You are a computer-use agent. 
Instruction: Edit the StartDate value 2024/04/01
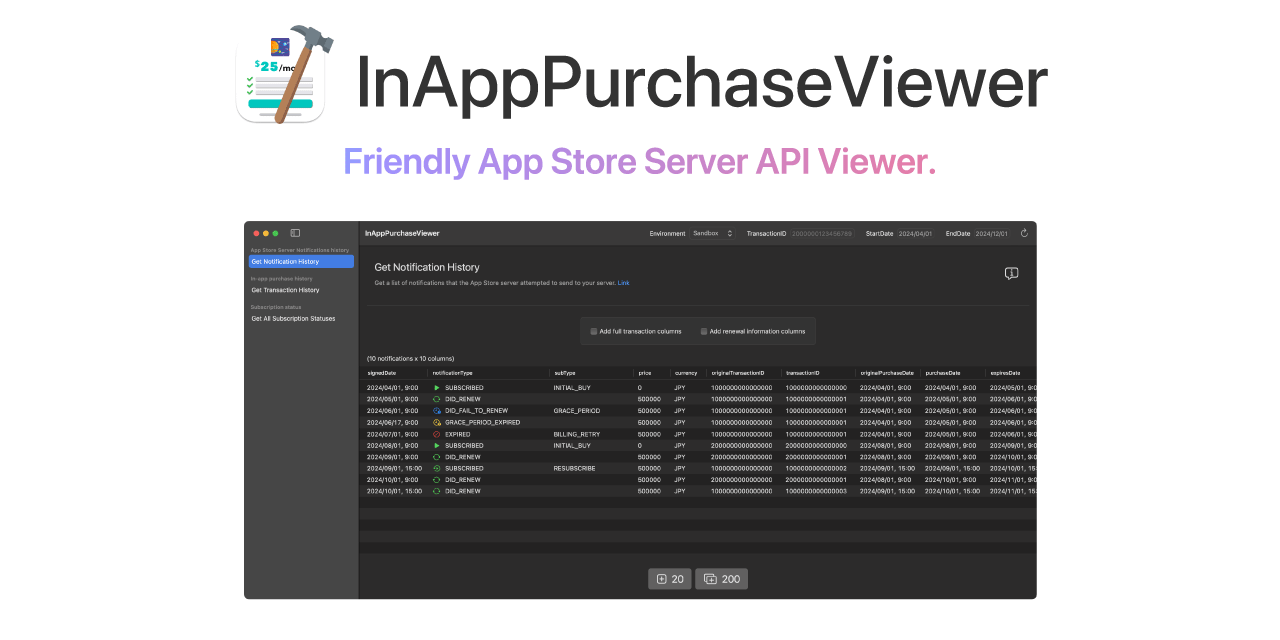point(917,233)
